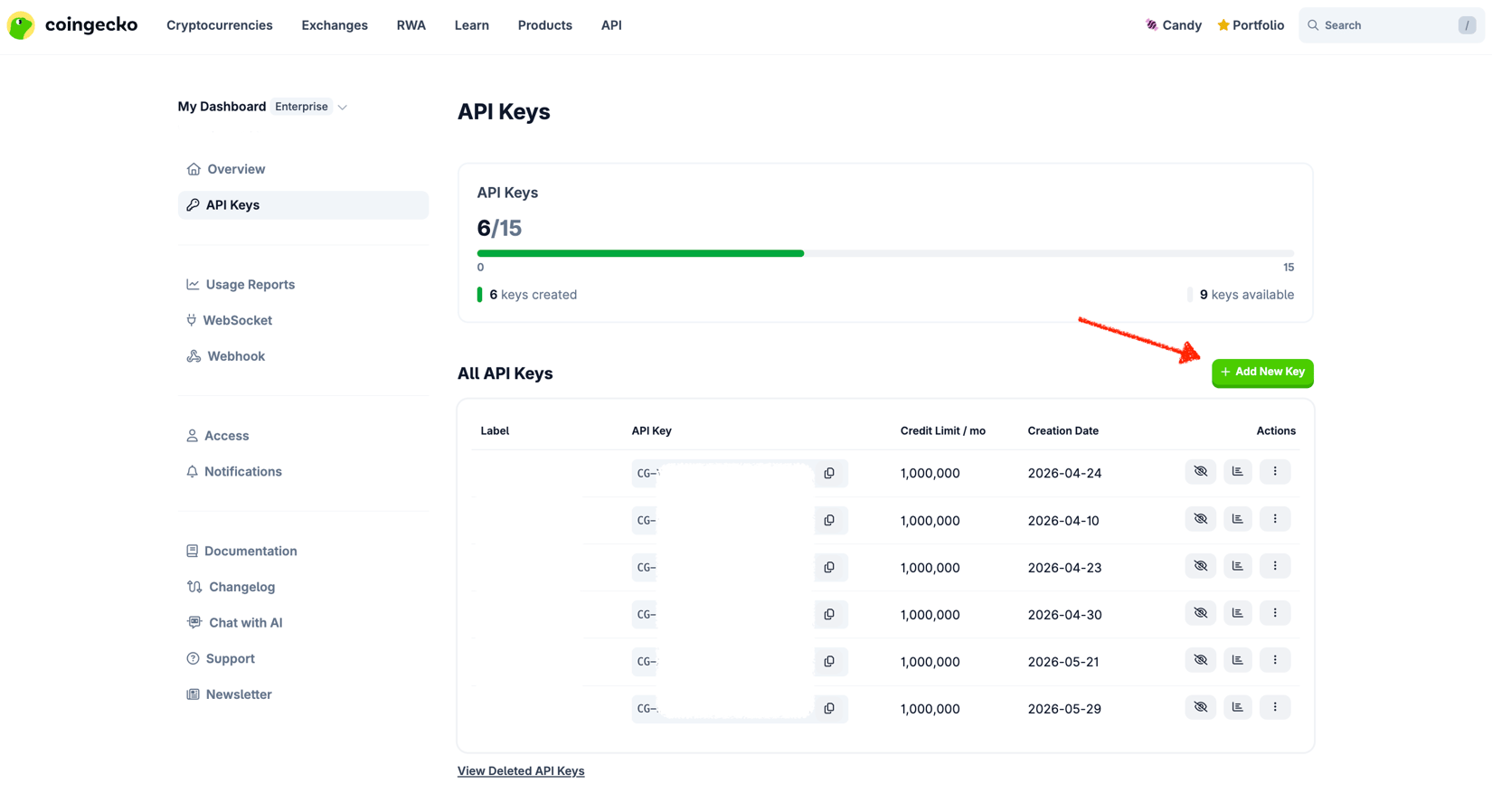
Task: Reveal the API key created 2026-05-29
Action: click(1201, 707)
